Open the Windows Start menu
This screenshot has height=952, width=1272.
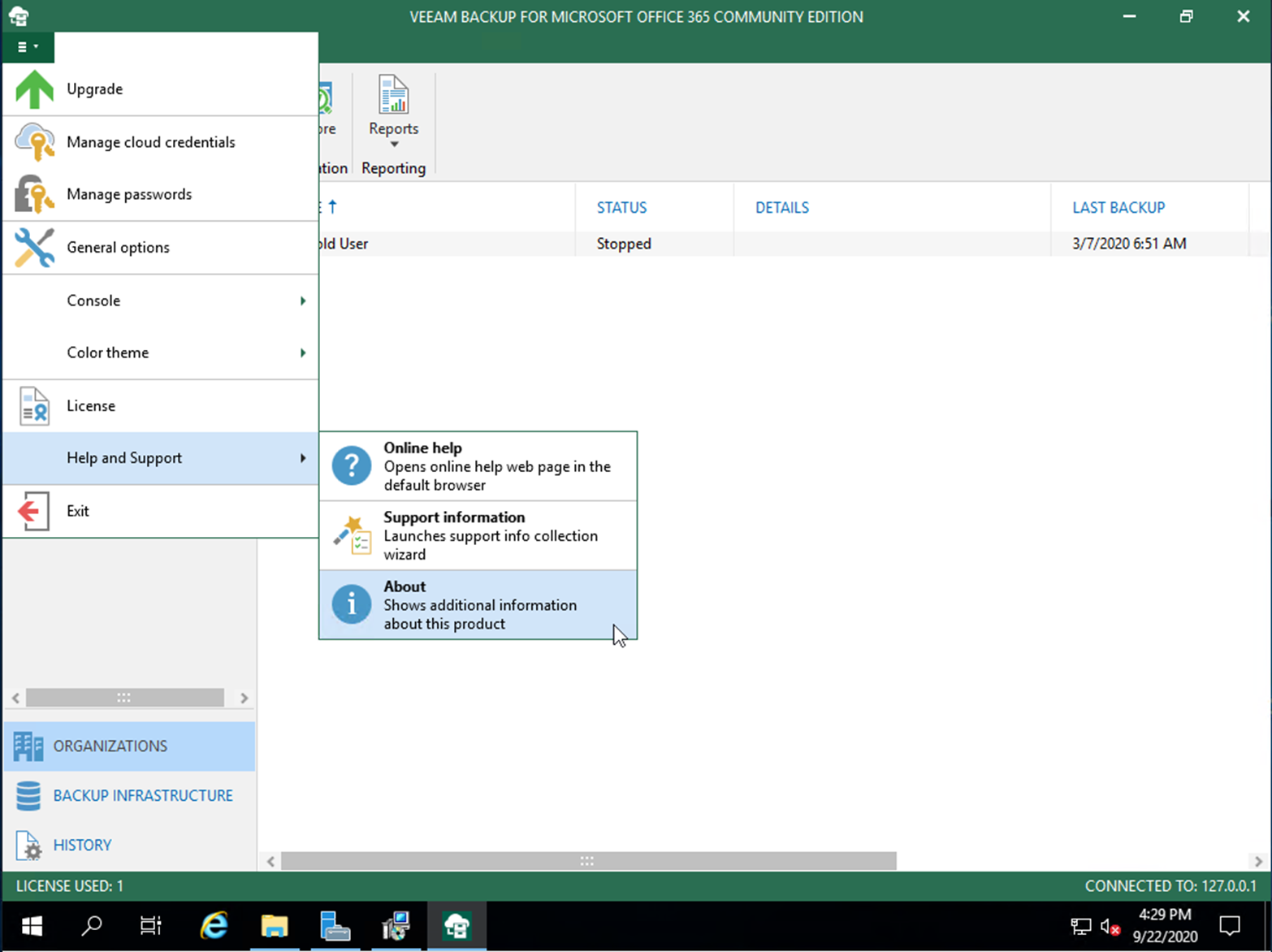pyautogui.click(x=31, y=925)
